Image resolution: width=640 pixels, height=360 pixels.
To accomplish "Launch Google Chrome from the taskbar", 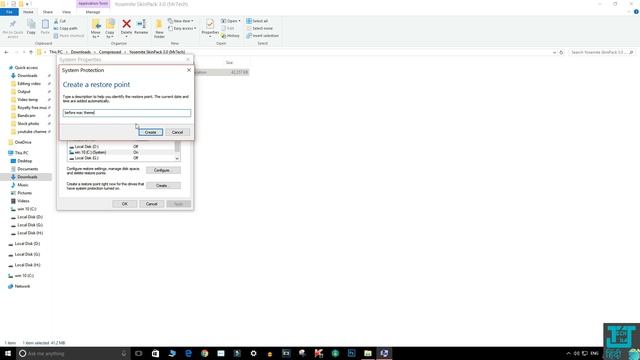I will click(x=204, y=353).
